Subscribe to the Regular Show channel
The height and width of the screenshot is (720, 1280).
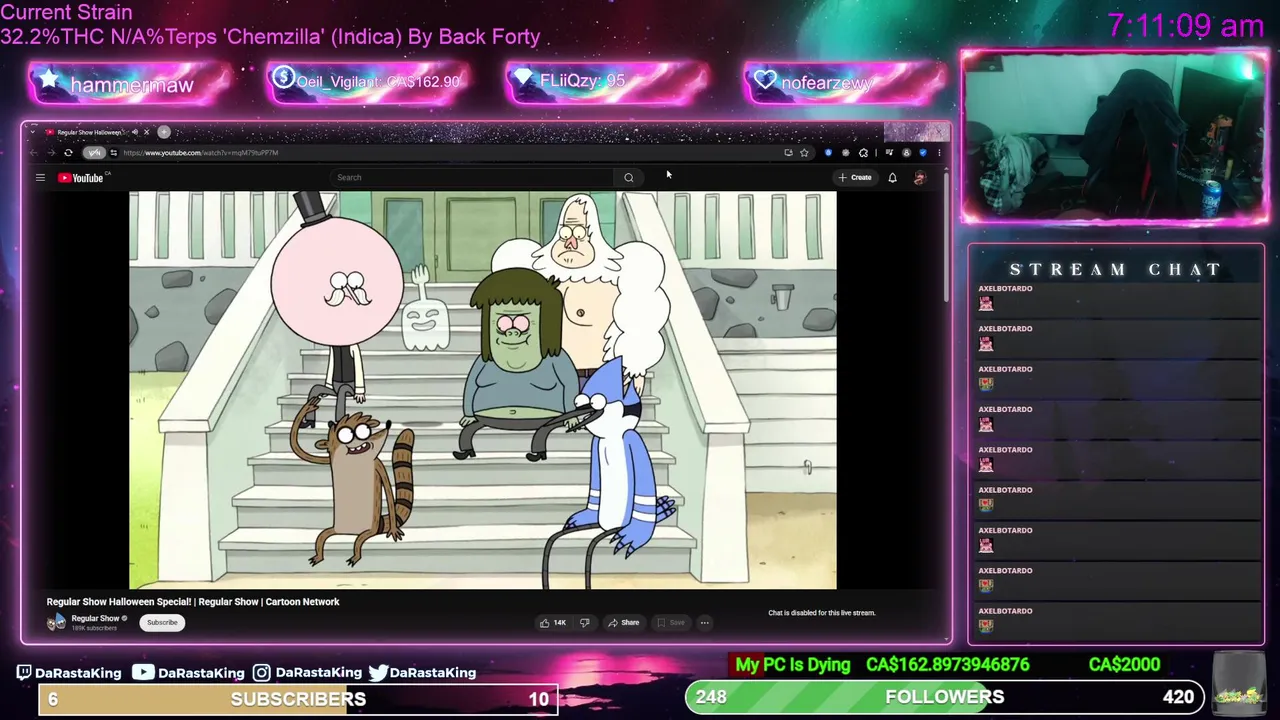[x=162, y=622]
